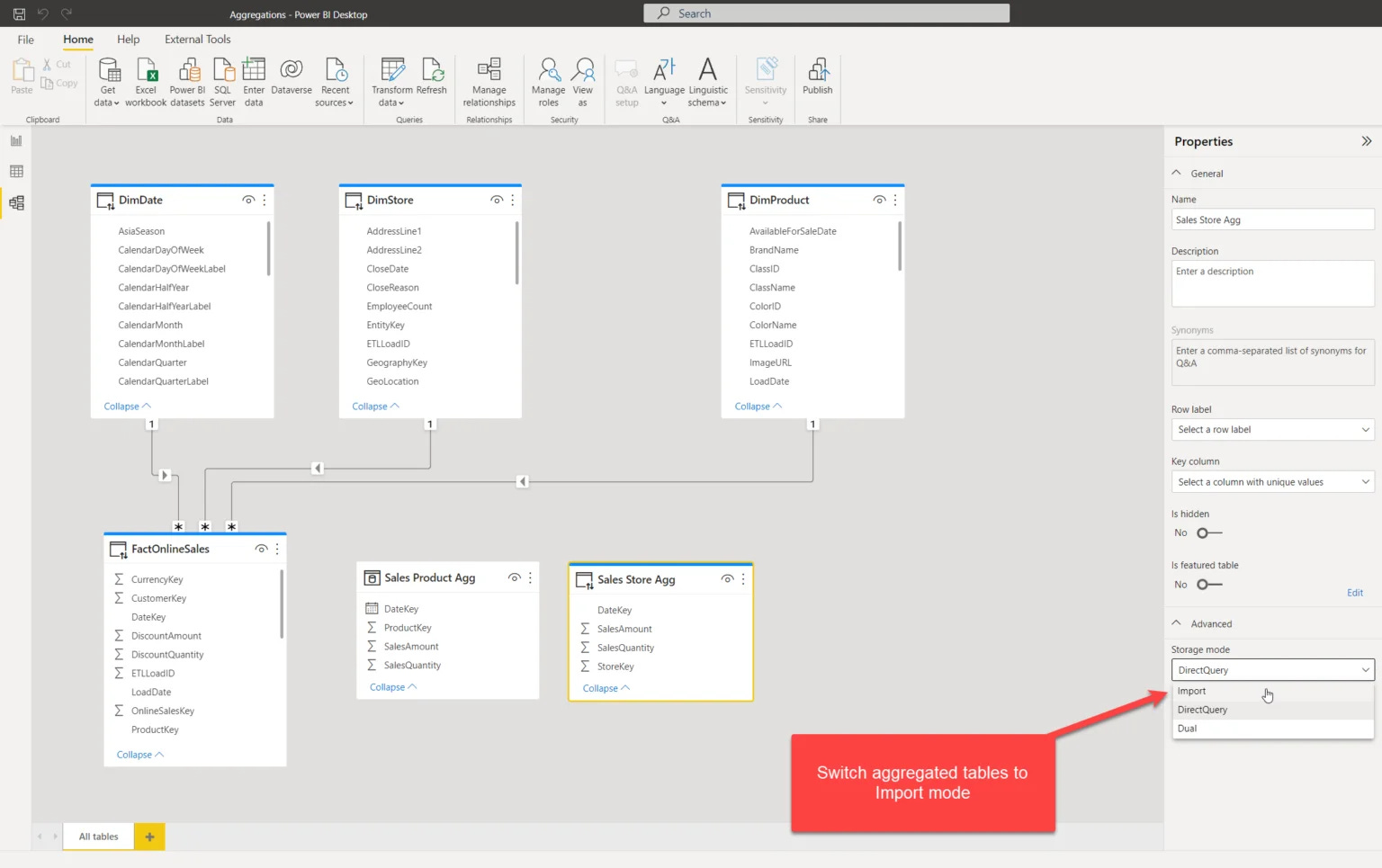This screenshot has height=868, width=1382.
Task: Open the Enter data dialog
Action: tap(254, 82)
